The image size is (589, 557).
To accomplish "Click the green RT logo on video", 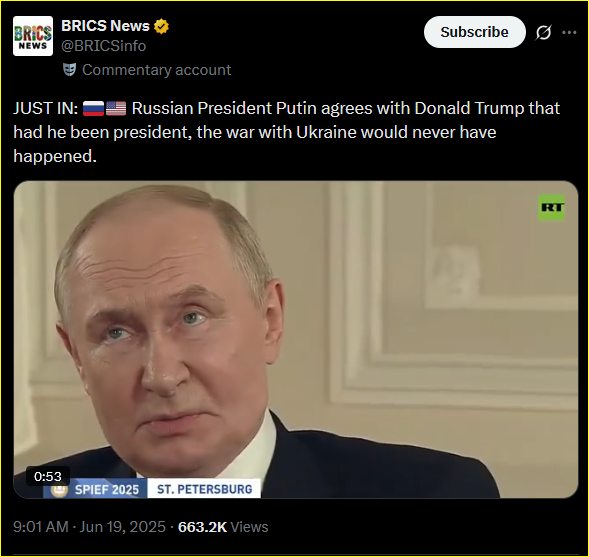I will coord(551,207).
